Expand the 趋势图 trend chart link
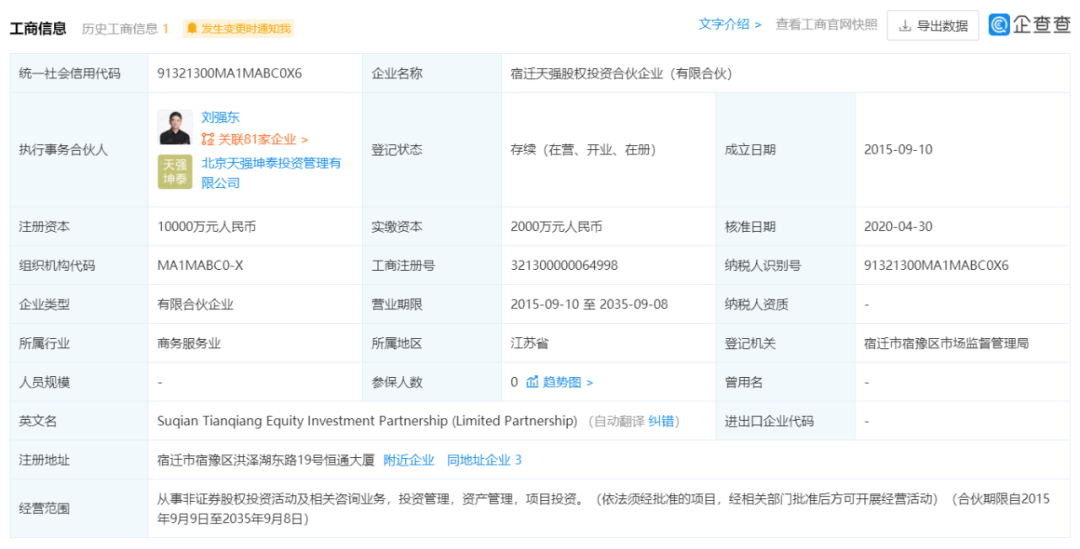Screen dimensions: 1080x549 [567, 382]
